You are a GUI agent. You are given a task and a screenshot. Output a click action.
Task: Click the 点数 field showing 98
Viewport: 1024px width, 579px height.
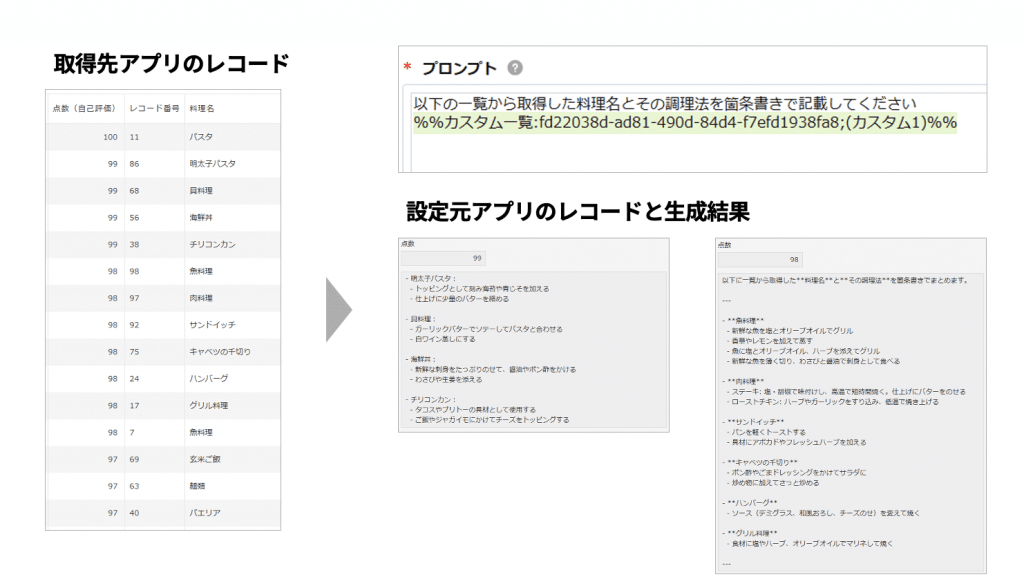(762, 258)
